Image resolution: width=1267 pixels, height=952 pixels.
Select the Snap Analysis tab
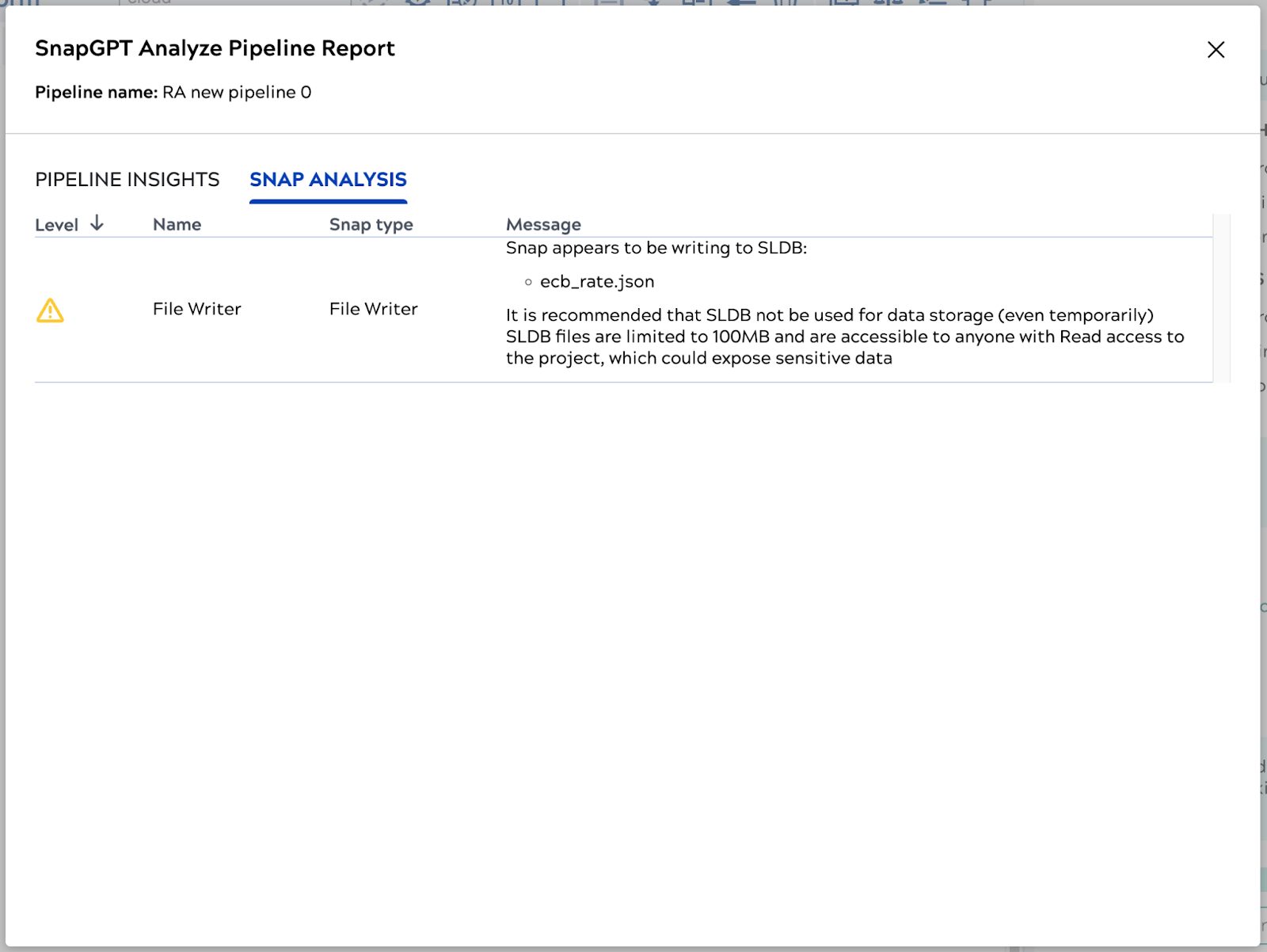[x=328, y=180]
